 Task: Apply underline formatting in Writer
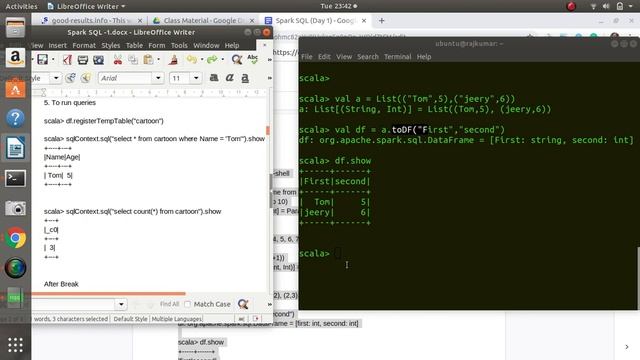point(245,78)
